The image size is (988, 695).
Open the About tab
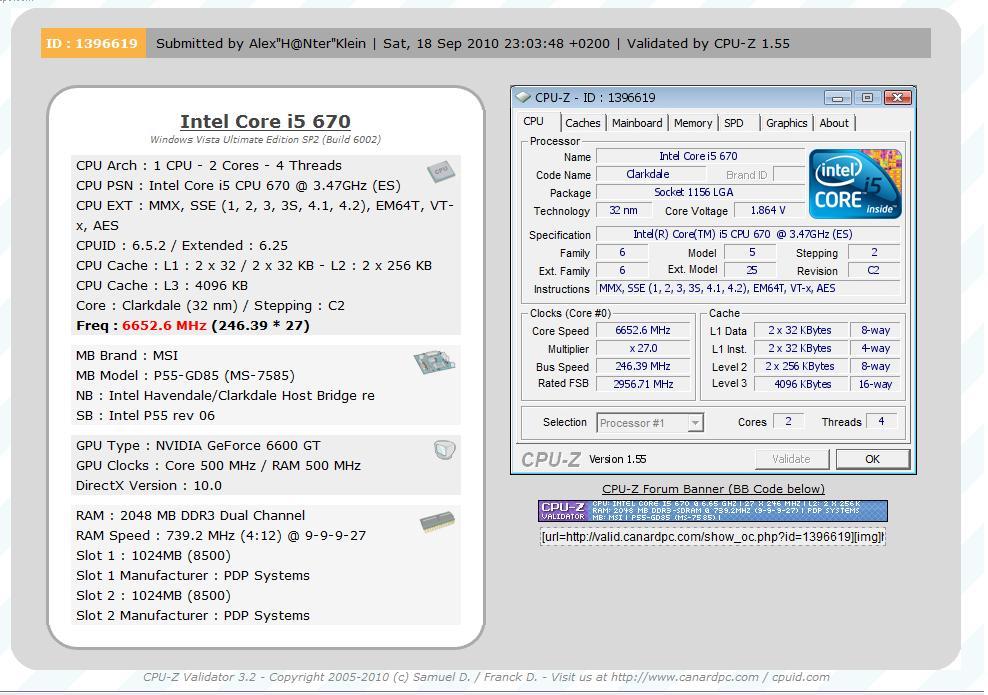(x=834, y=123)
